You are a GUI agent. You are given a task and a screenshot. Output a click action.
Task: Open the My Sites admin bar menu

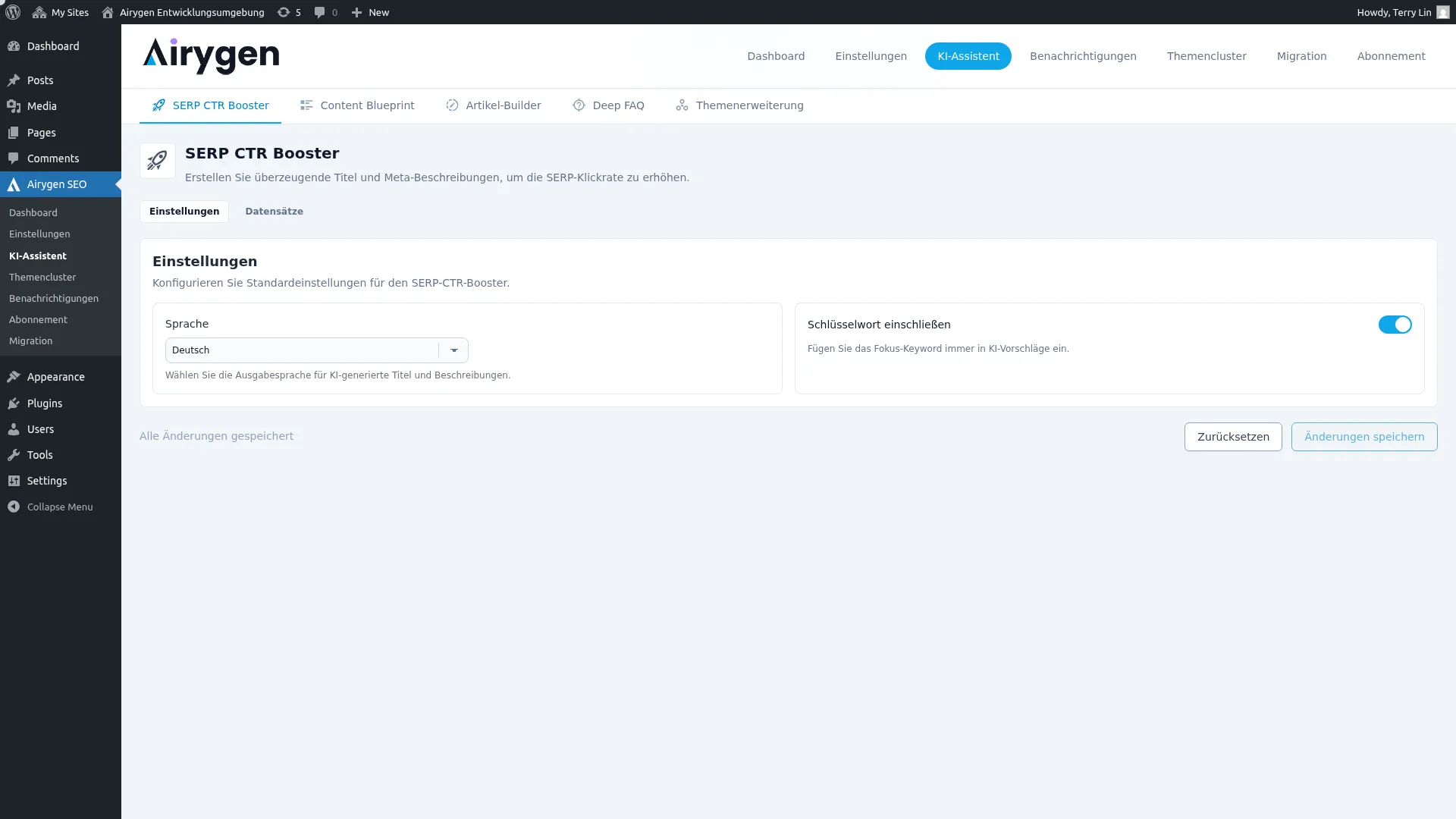61,12
